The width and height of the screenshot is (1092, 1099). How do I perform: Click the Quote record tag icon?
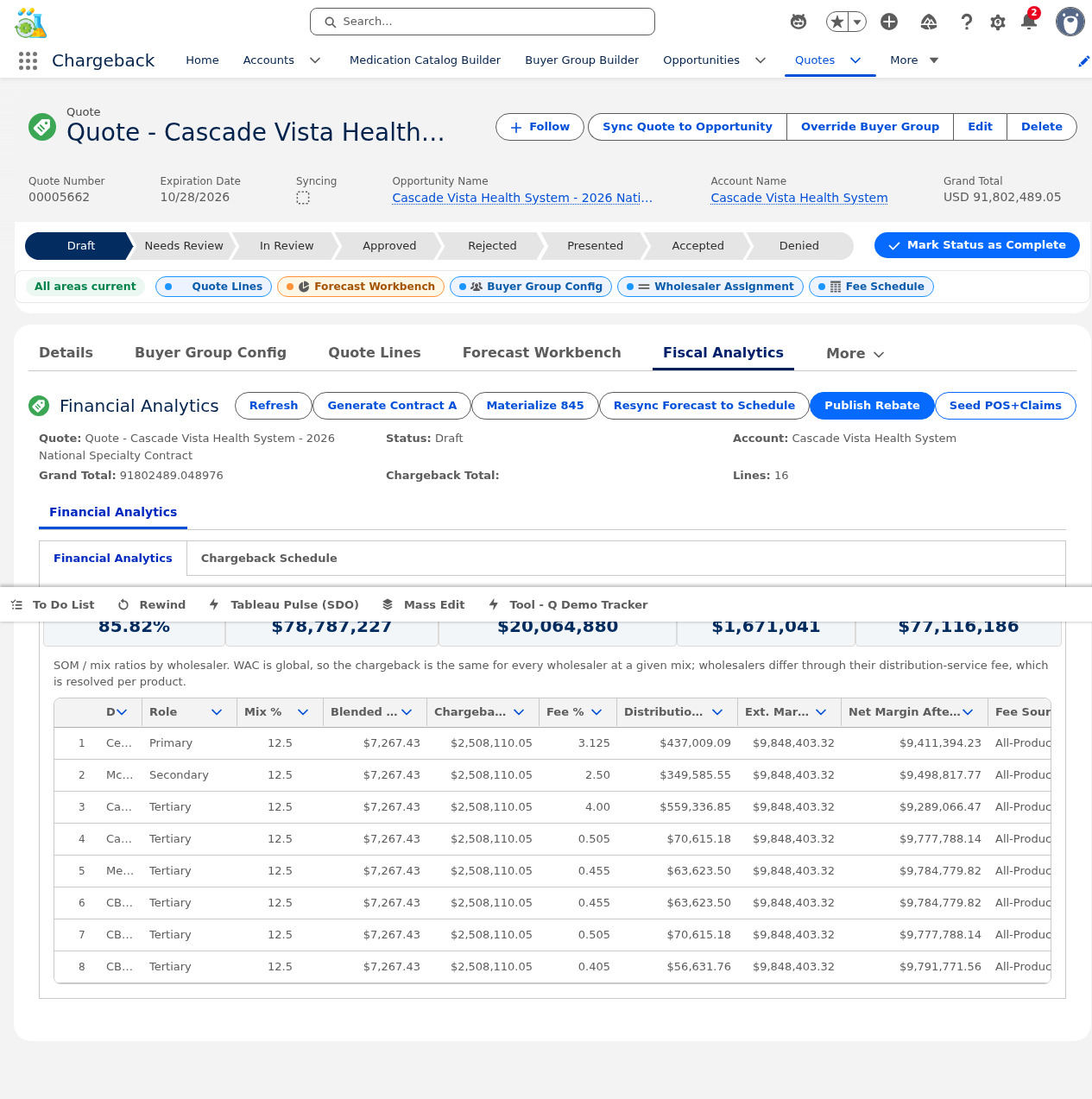pos(41,127)
